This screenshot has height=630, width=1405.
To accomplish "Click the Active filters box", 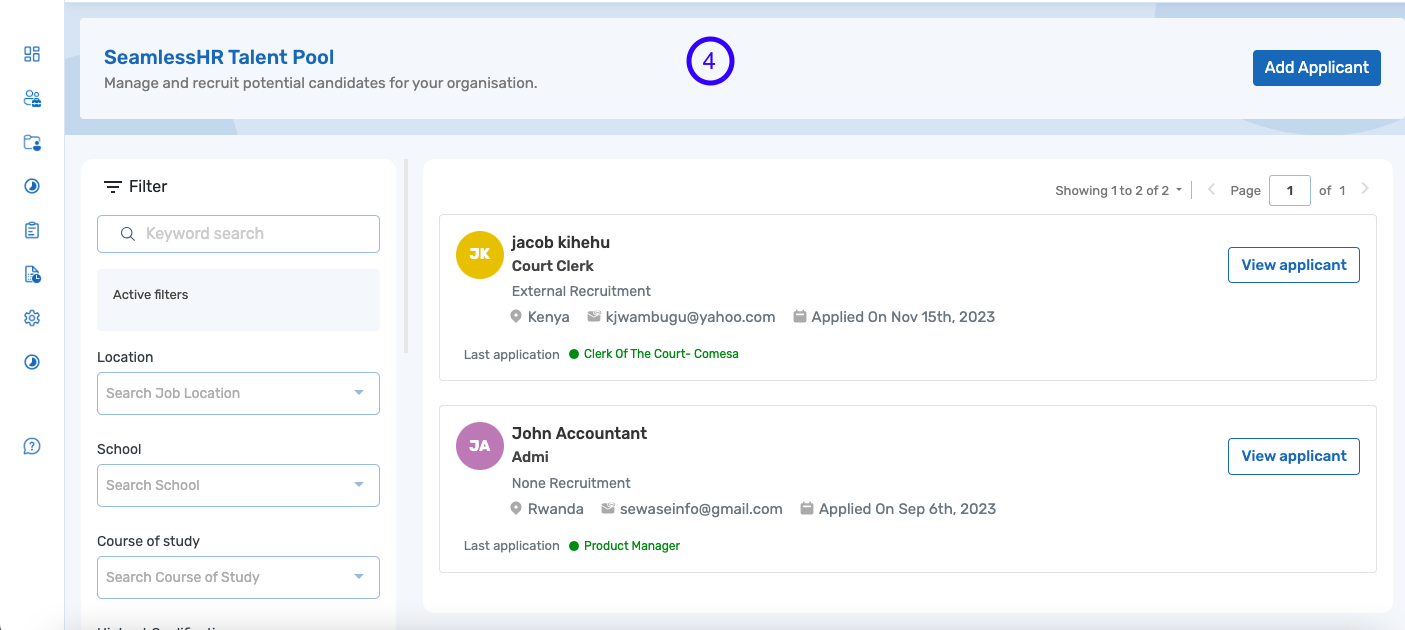I will tap(238, 300).
